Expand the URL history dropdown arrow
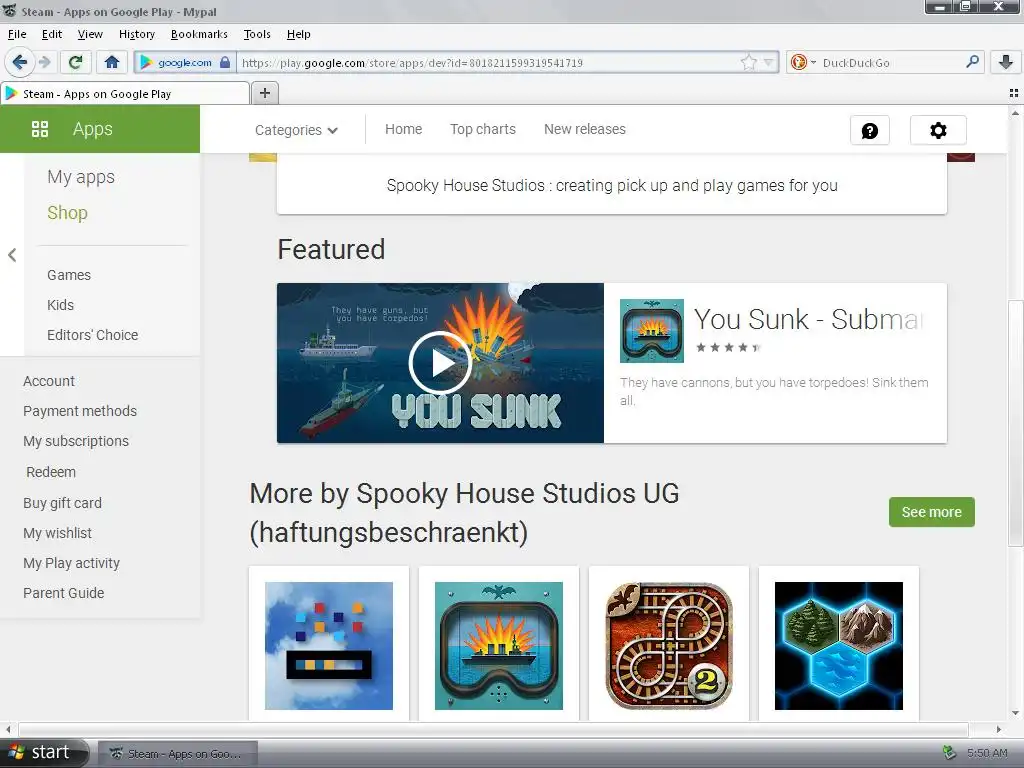This screenshot has width=1024, height=768. click(x=769, y=63)
